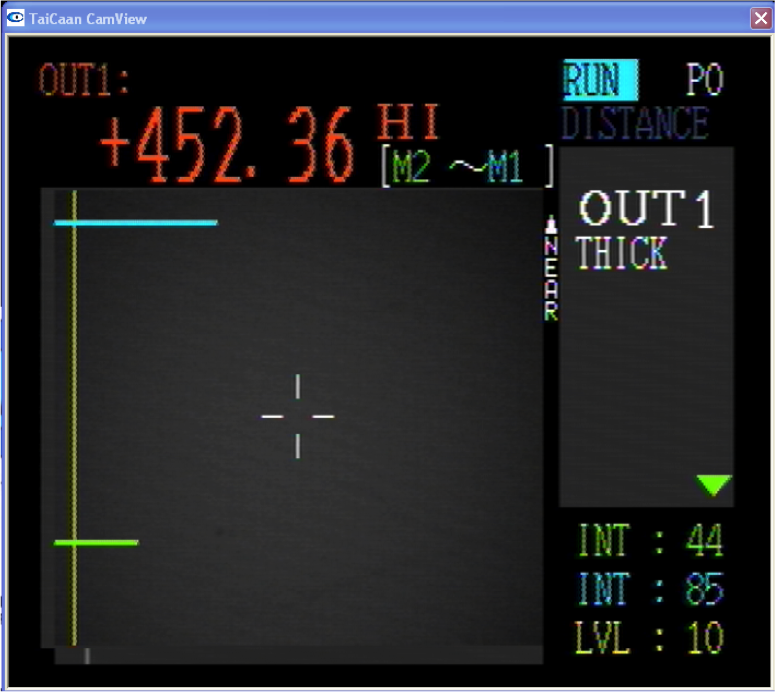Click the TaiCaan CamView eye icon
Screen dimensions: 775x692
[16, 17]
